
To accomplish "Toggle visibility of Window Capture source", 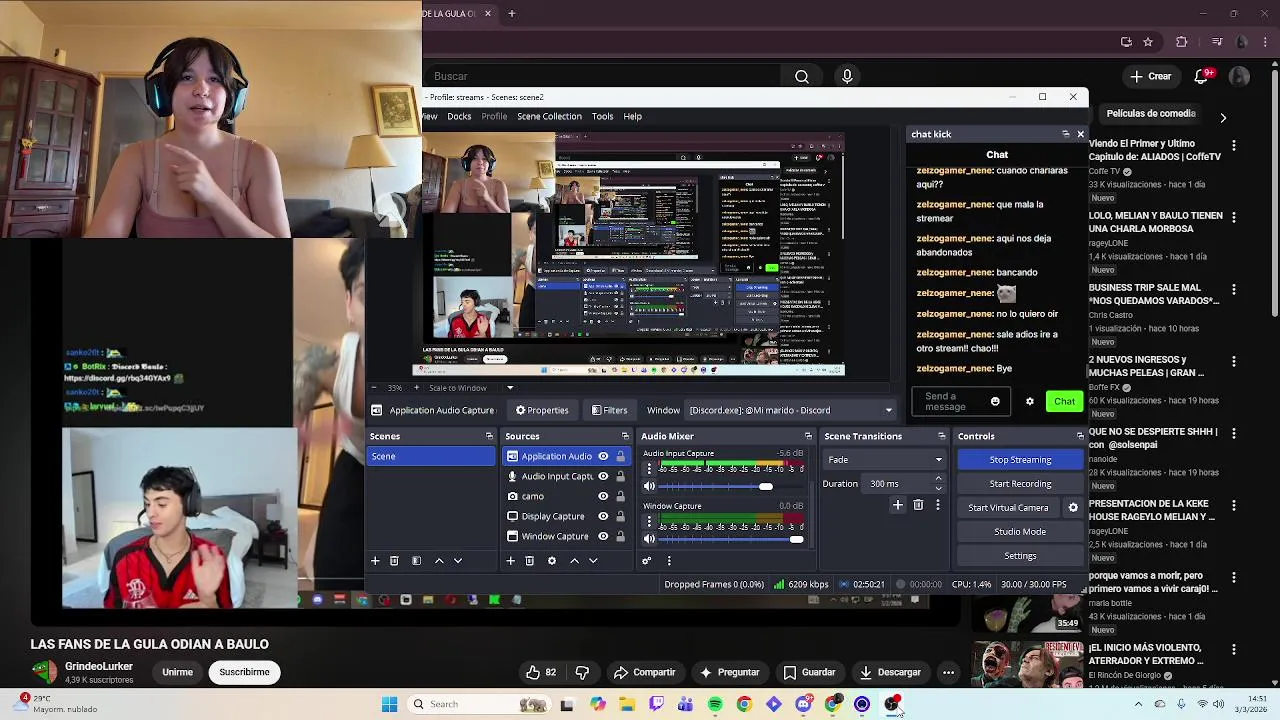I will coord(603,536).
